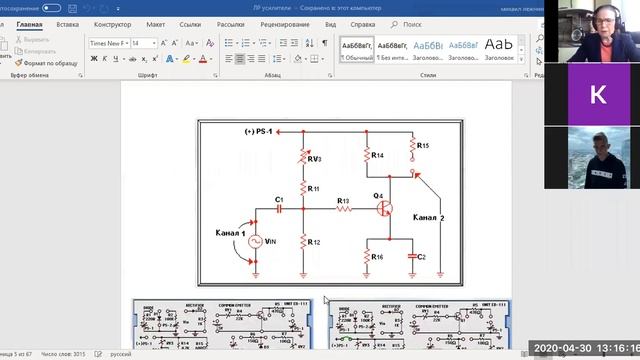This screenshot has height=360, width=640.
Task: Open highlight color dropdown arrow
Action: [x=194, y=59]
